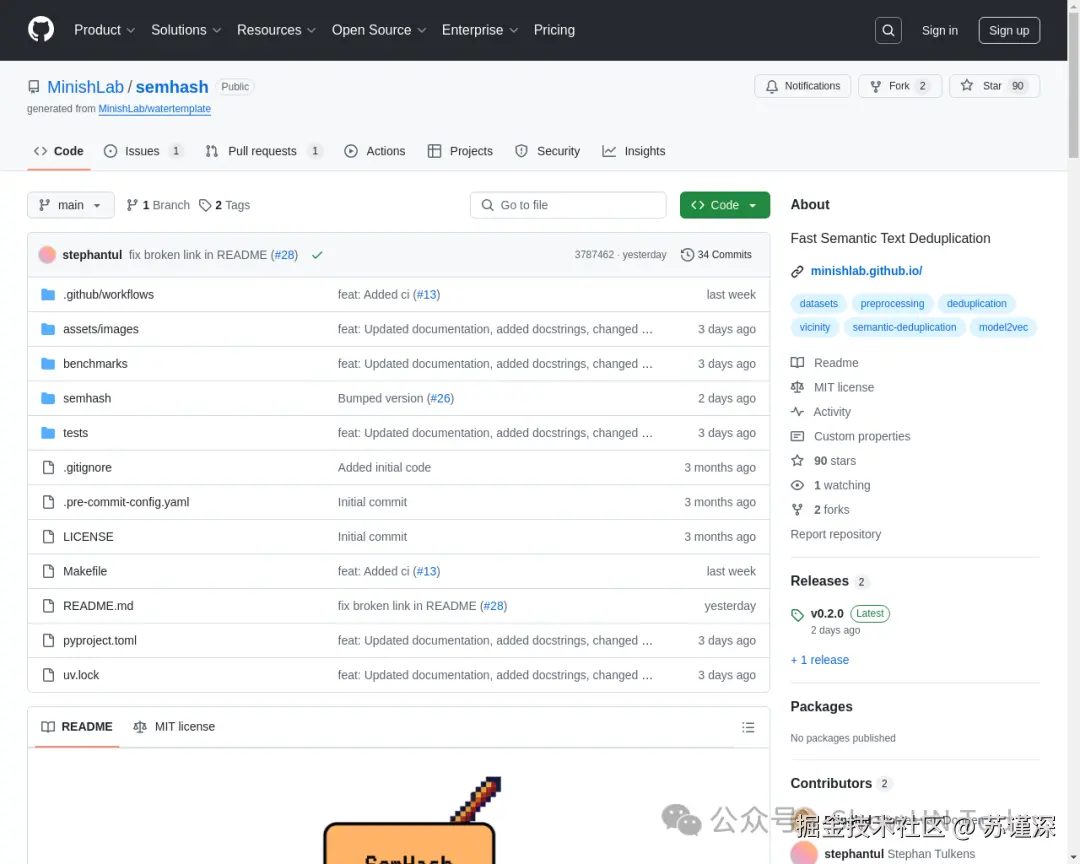Open the pyproject.toml file
The width and height of the screenshot is (1080, 864).
pos(100,641)
